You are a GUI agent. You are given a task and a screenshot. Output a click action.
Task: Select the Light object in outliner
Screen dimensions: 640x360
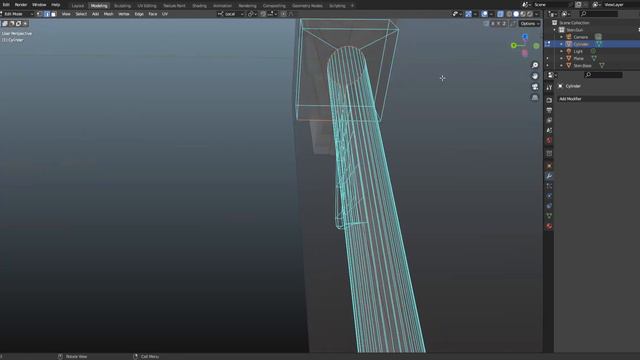[578, 51]
